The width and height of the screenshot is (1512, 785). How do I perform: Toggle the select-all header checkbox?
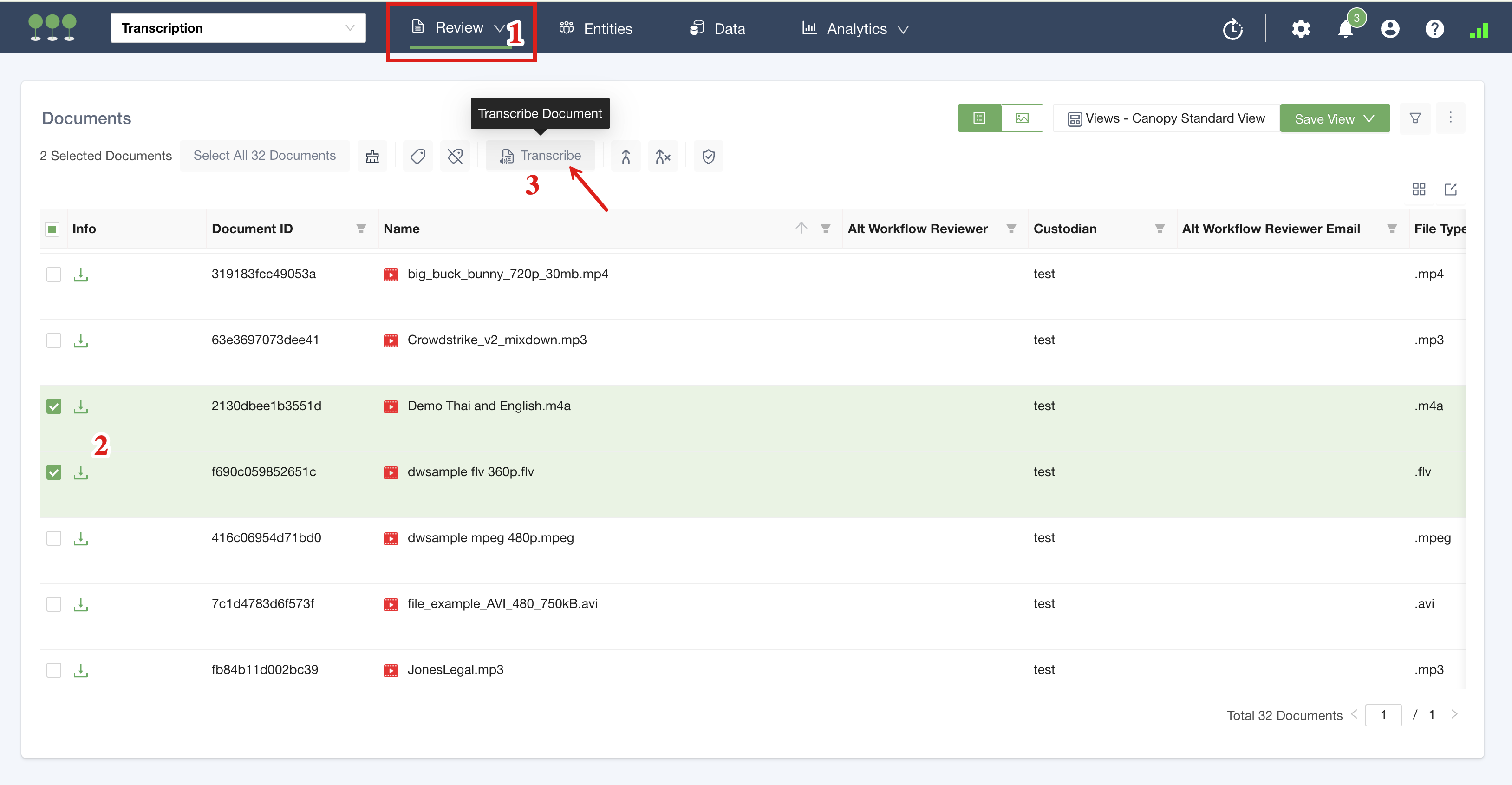[52, 229]
